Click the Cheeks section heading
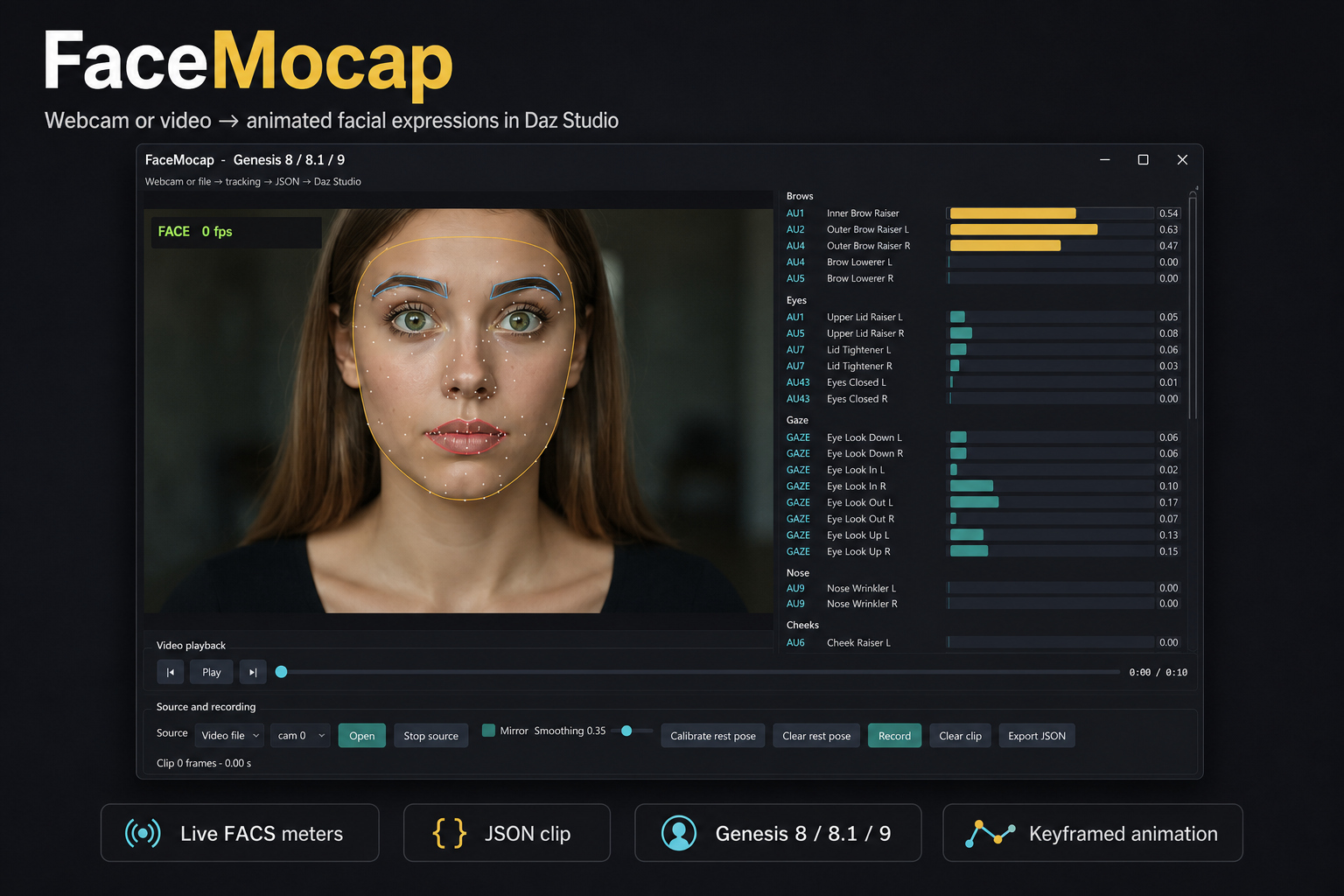Image resolution: width=1344 pixels, height=896 pixels. click(802, 625)
